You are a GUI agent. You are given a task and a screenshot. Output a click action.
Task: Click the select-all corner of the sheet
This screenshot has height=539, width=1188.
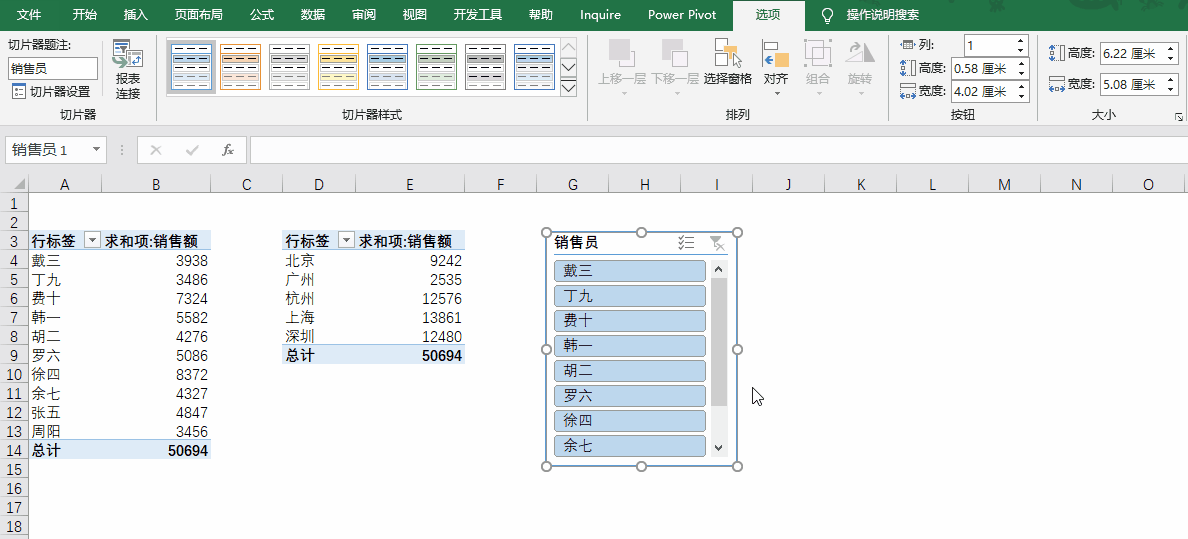tap(14, 184)
